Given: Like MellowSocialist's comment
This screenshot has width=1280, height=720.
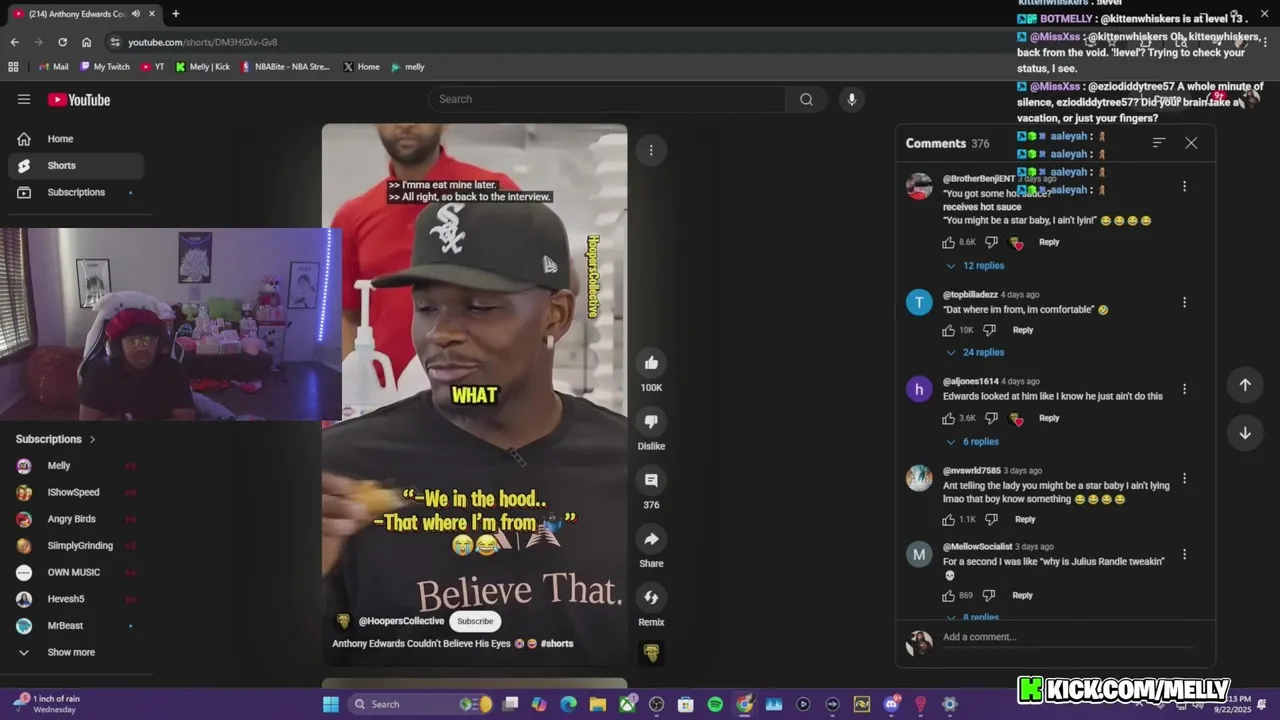Looking at the screenshot, I should click(x=948, y=595).
